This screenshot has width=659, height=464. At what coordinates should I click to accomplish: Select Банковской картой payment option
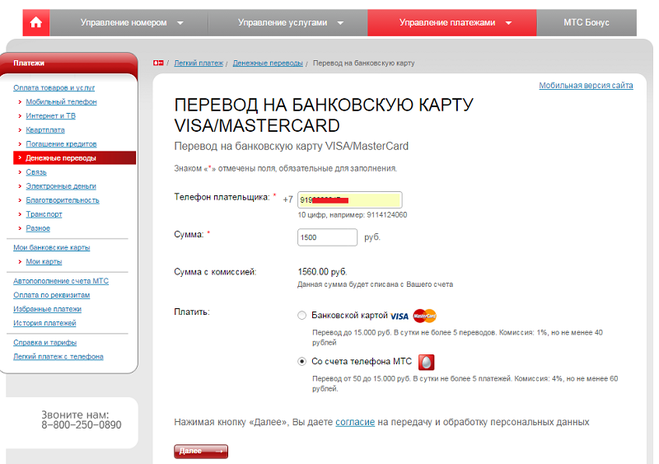point(302,315)
